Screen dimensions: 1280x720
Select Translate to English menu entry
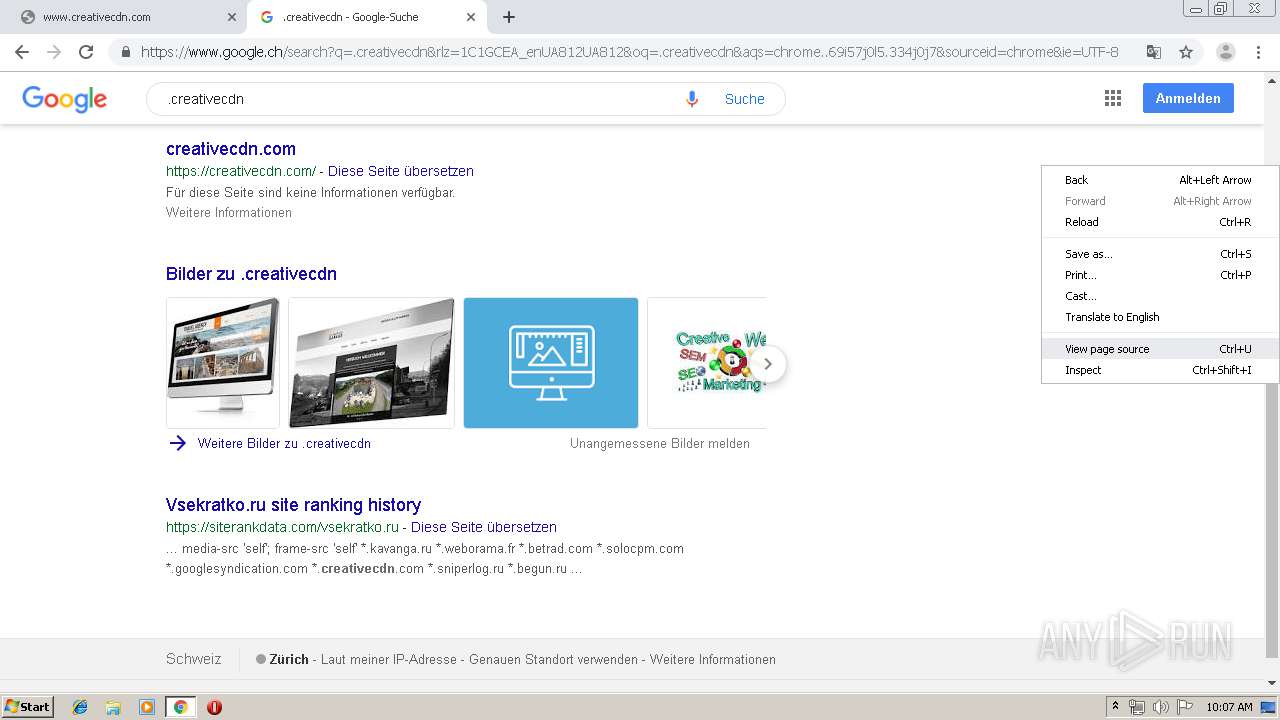tap(1160, 317)
